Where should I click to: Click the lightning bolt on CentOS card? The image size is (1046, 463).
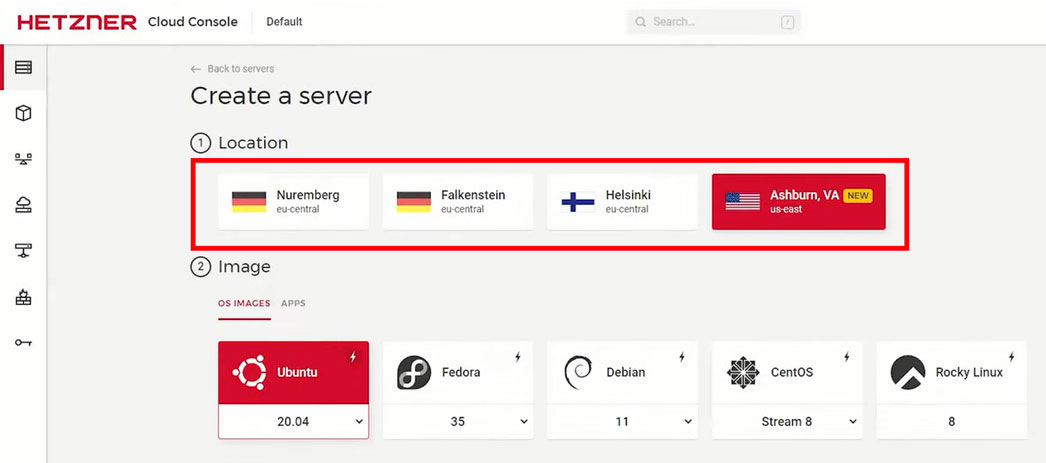[847, 357]
